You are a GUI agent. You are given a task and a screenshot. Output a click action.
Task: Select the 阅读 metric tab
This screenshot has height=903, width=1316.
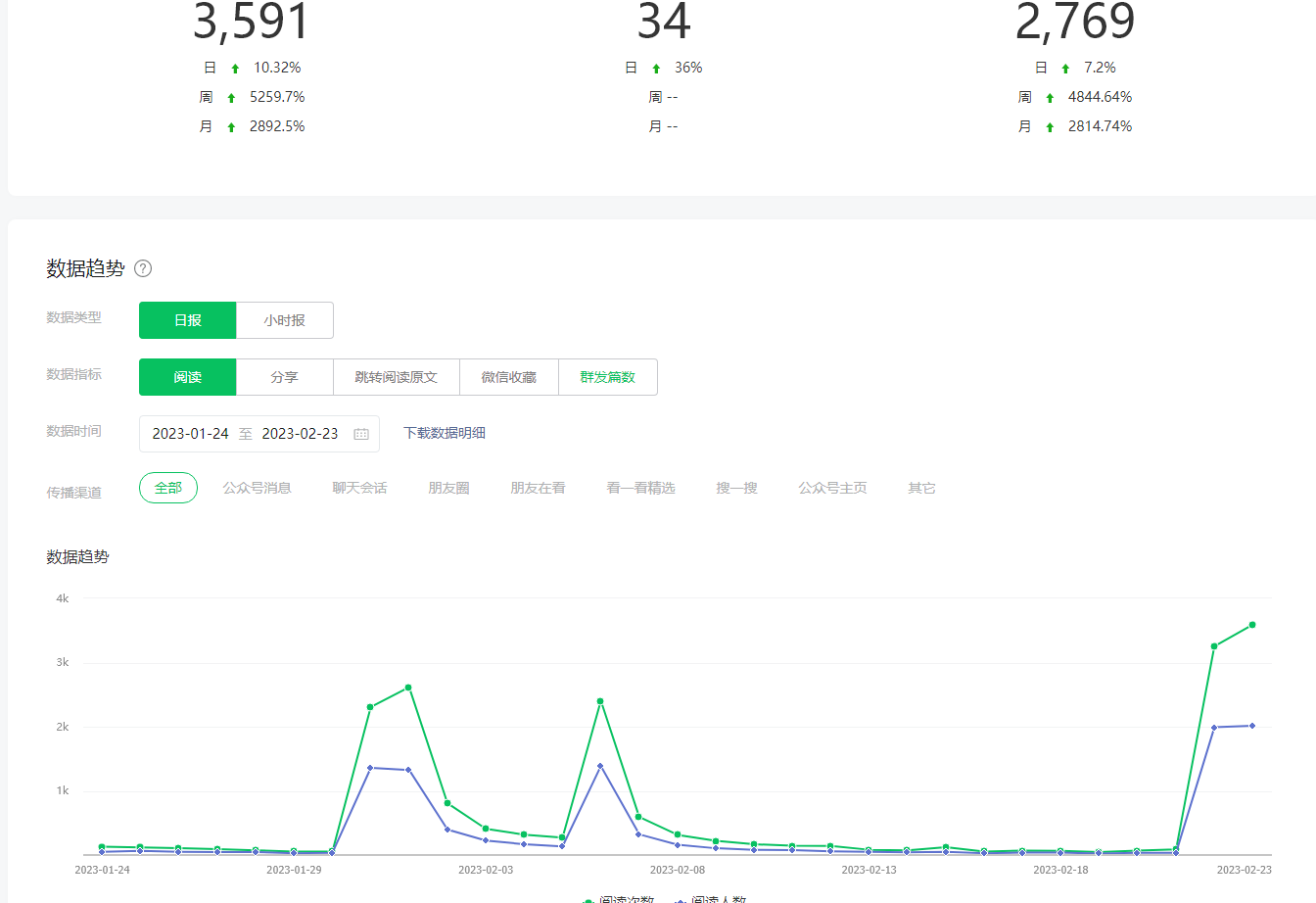click(x=188, y=377)
